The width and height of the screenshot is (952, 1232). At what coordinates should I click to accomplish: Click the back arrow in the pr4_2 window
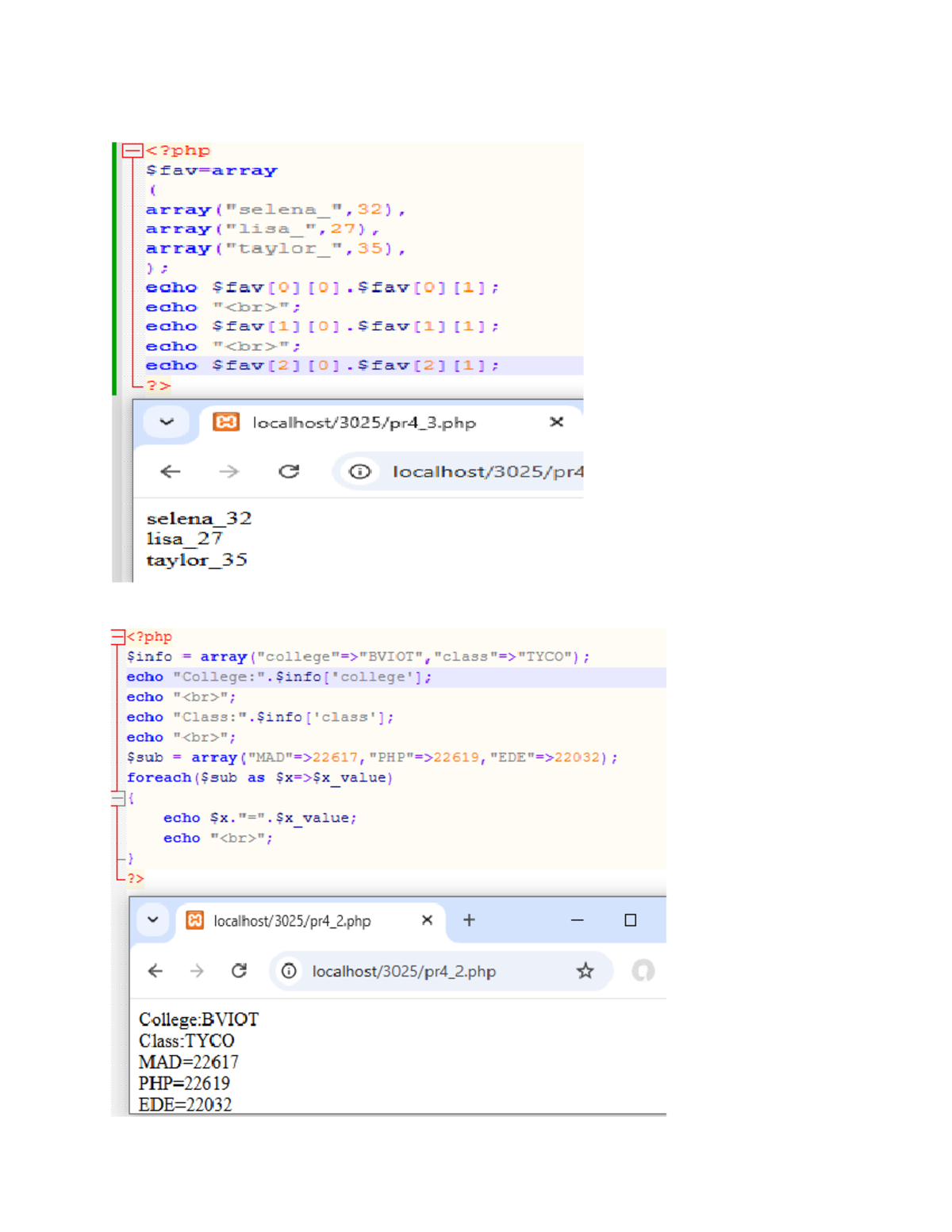155,971
